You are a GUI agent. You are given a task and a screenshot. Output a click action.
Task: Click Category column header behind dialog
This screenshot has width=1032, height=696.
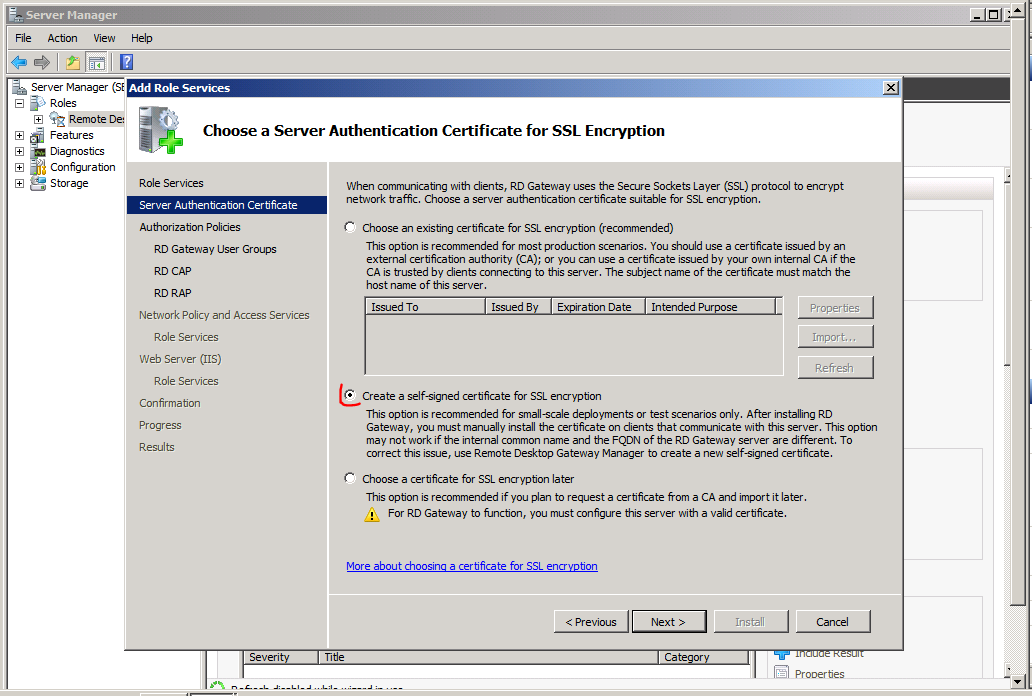704,657
